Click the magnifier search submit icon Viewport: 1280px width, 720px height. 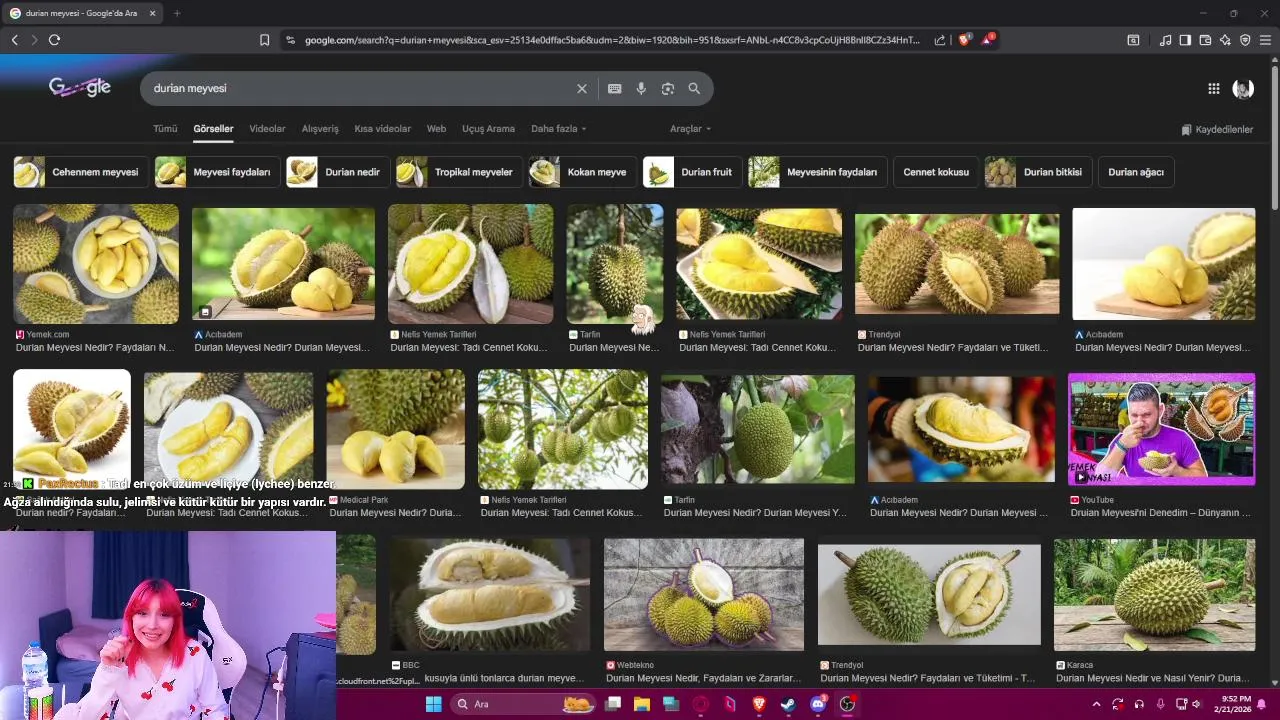click(x=694, y=89)
